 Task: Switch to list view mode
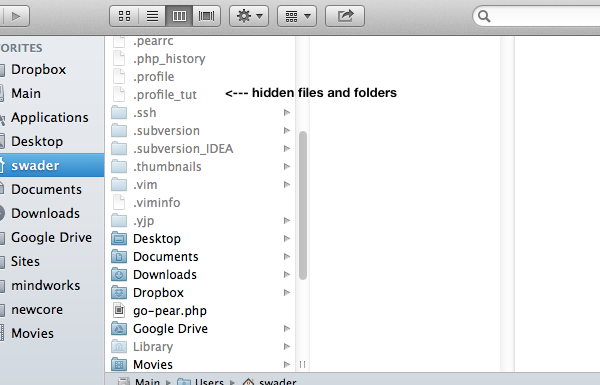152,16
